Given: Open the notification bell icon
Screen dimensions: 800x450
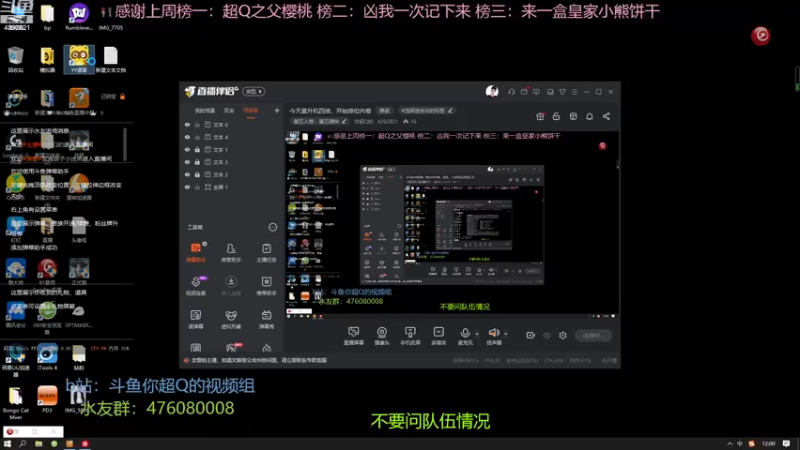Looking at the screenshot, I should point(589,116).
